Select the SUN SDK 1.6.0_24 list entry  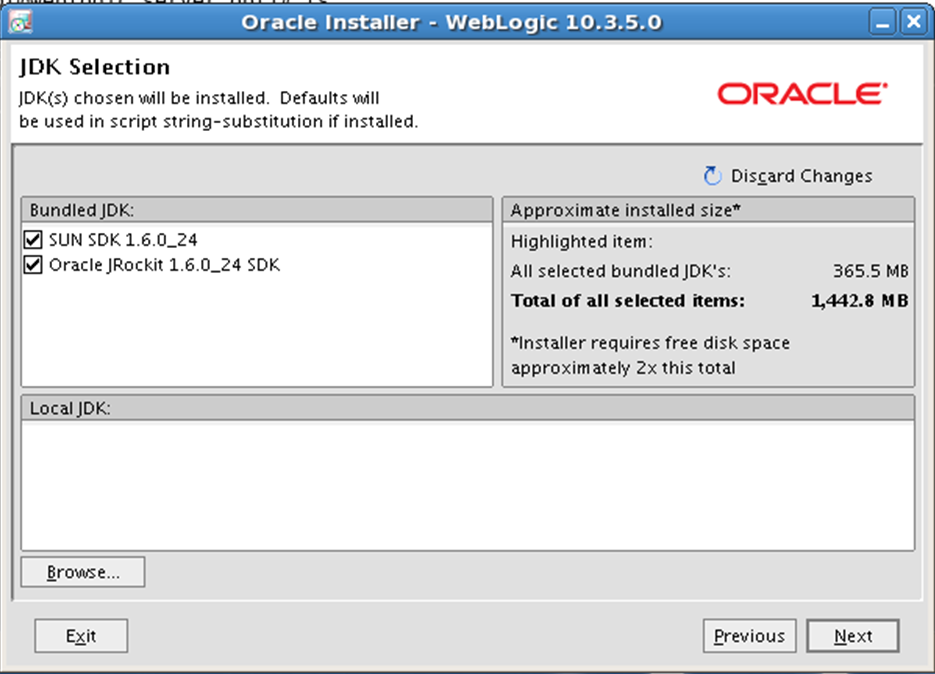click(x=123, y=240)
